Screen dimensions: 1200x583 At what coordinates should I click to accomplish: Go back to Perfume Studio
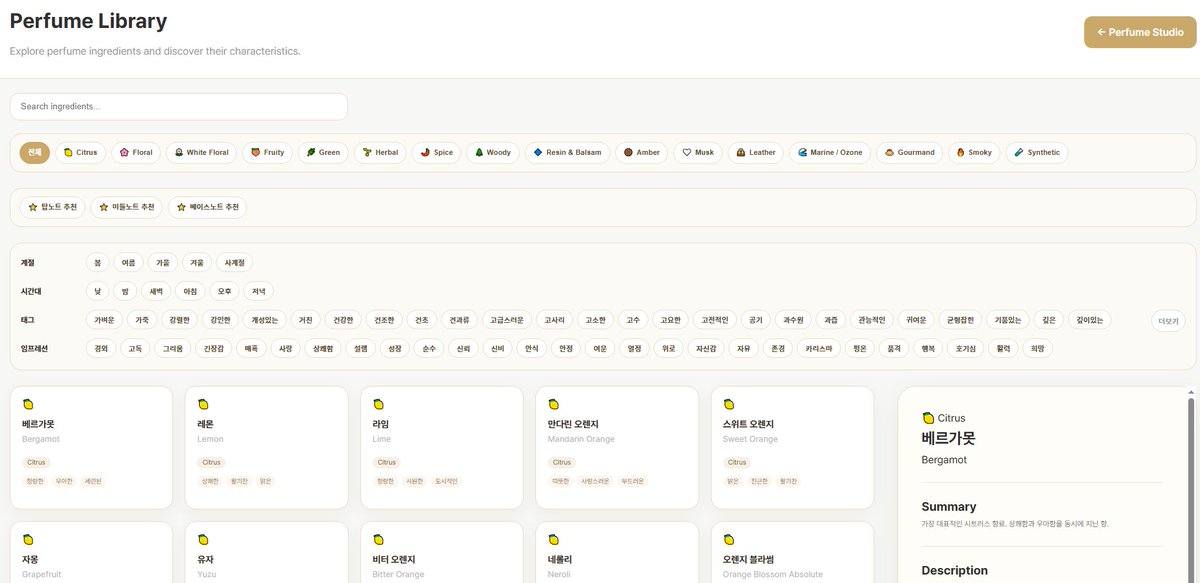pyautogui.click(x=1140, y=32)
